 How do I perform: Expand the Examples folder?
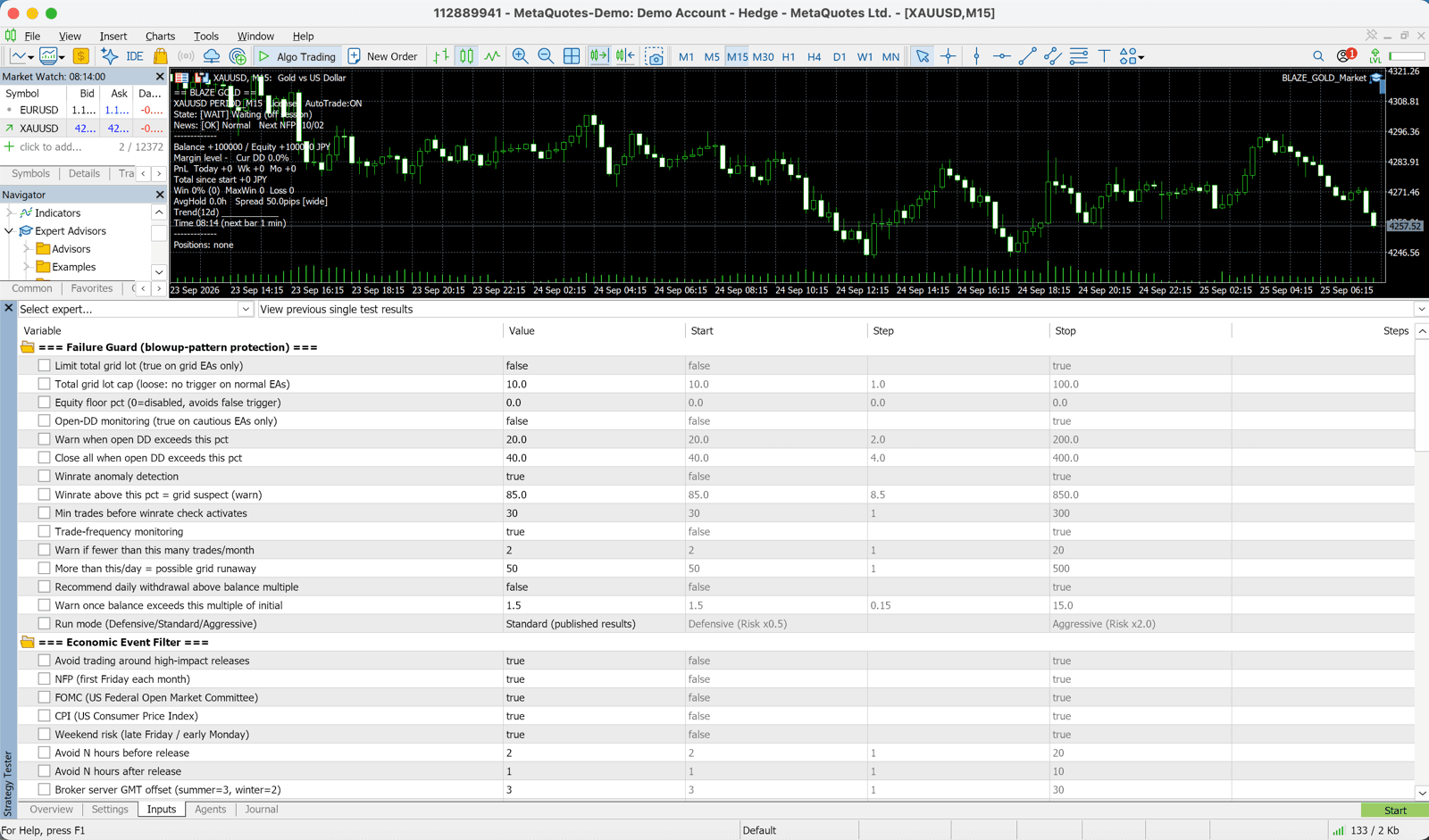click(x=27, y=267)
